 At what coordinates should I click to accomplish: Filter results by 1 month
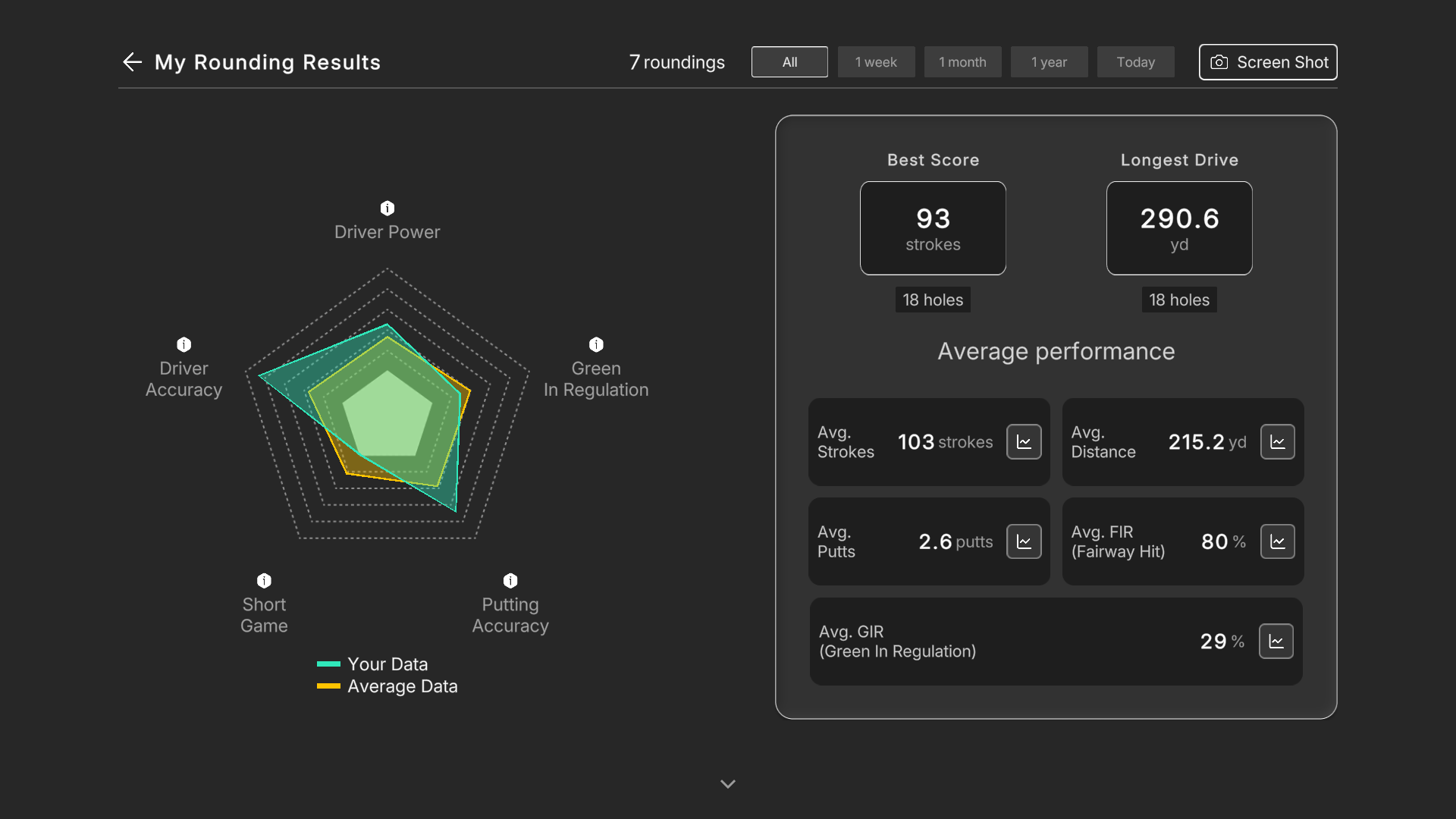(962, 62)
